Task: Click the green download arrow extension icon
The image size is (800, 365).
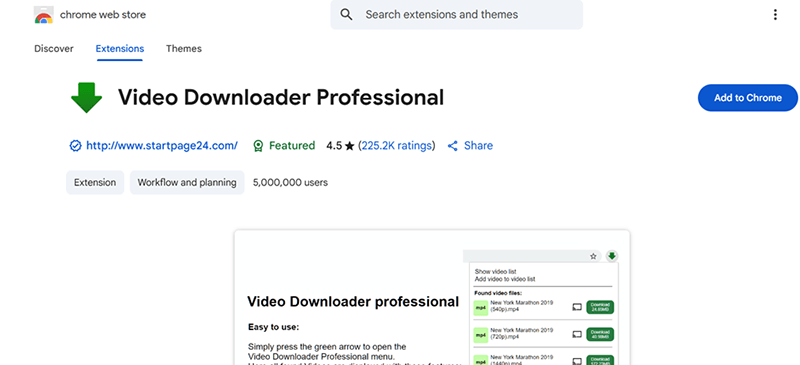Action: tap(86, 98)
